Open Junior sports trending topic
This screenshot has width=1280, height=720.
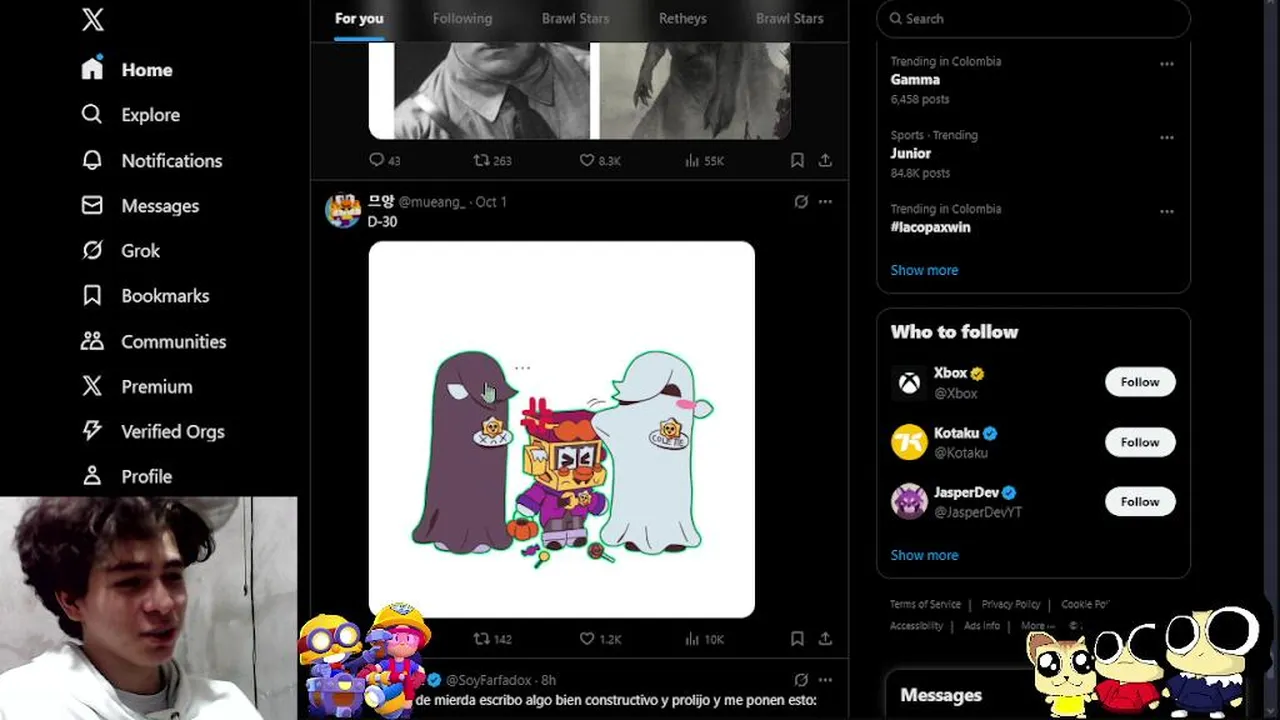point(910,153)
